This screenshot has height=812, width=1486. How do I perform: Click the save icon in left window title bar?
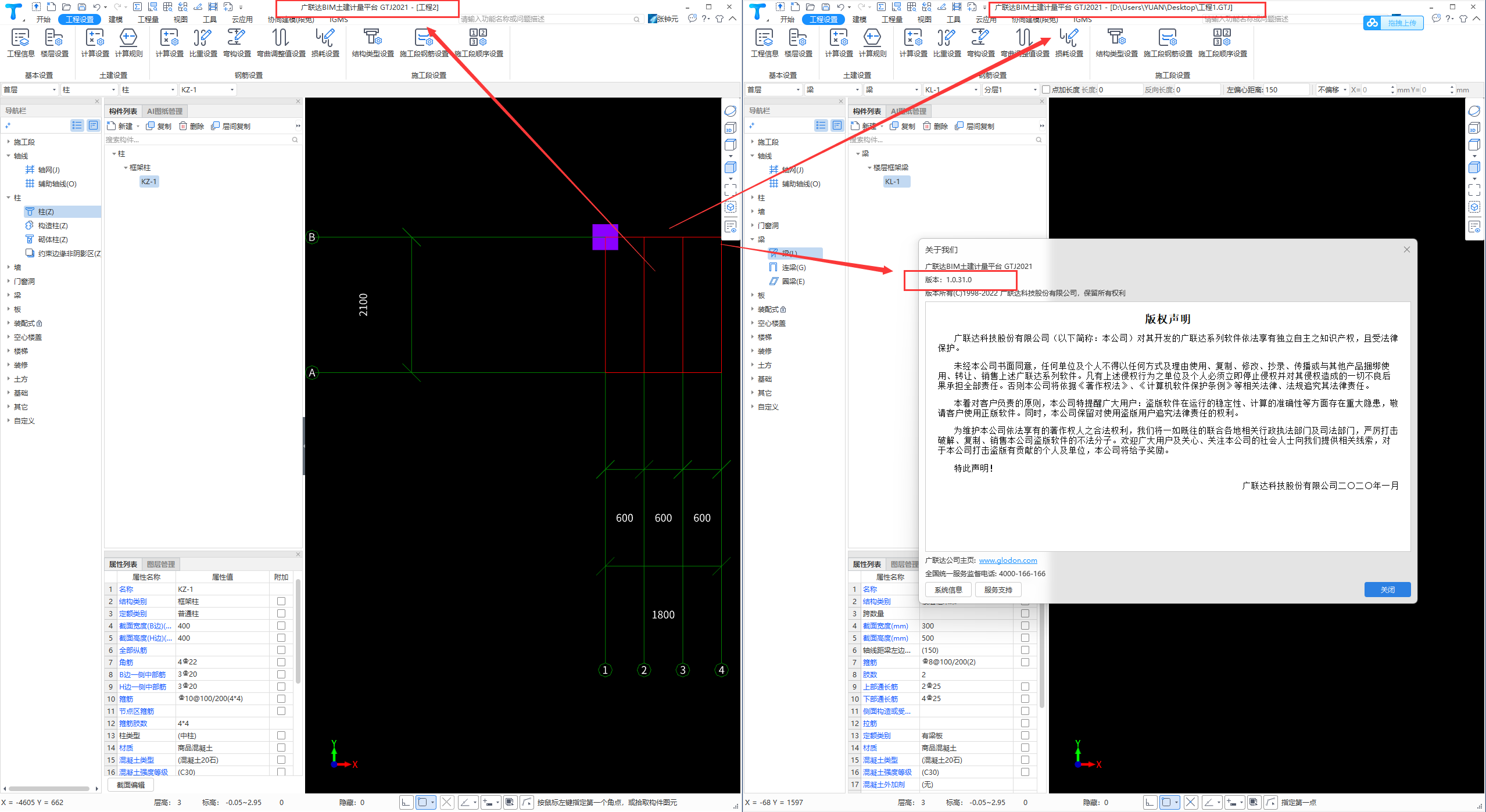(x=81, y=7)
